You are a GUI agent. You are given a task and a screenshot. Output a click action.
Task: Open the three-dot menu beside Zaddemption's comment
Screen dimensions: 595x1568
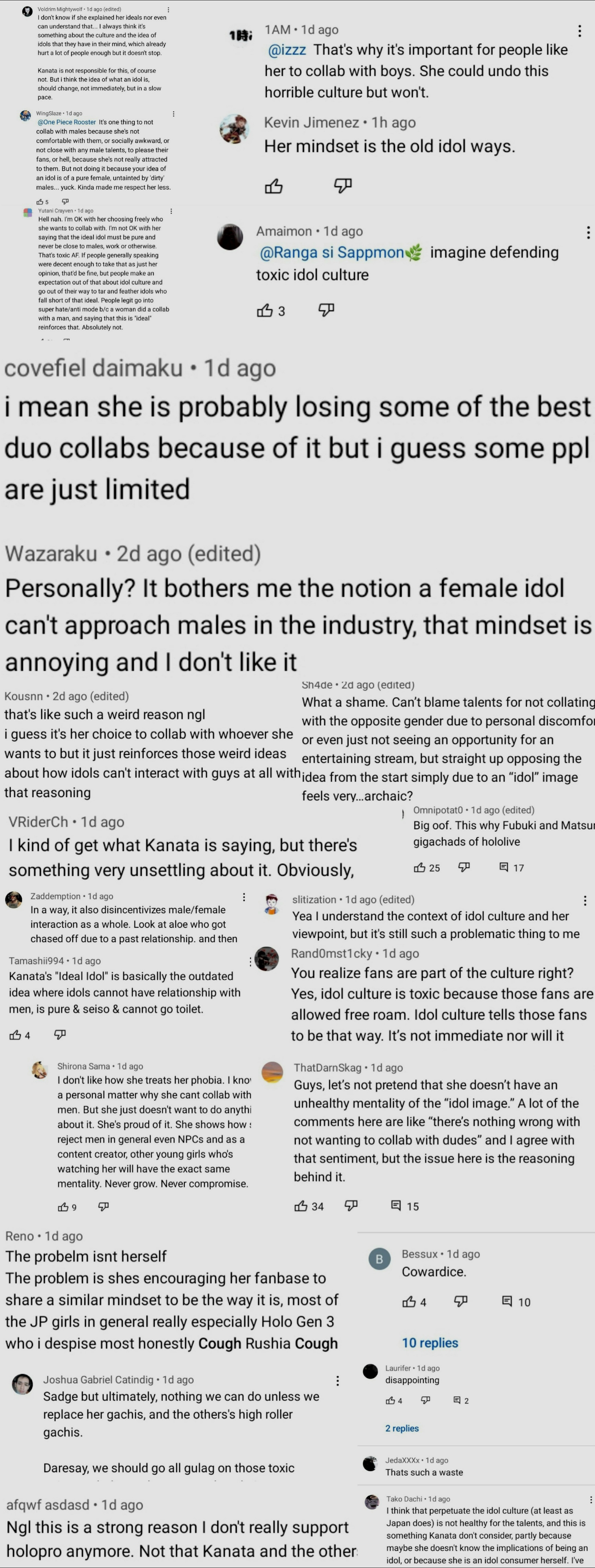pos(243,897)
